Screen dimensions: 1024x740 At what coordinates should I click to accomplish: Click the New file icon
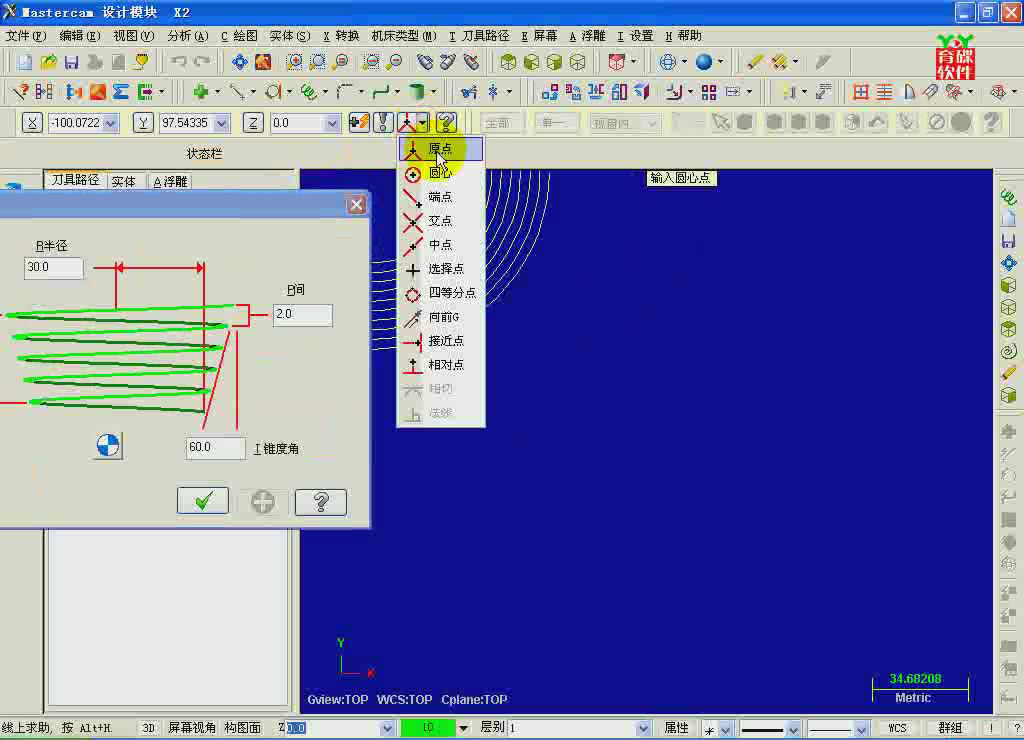pyautogui.click(x=25, y=62)
